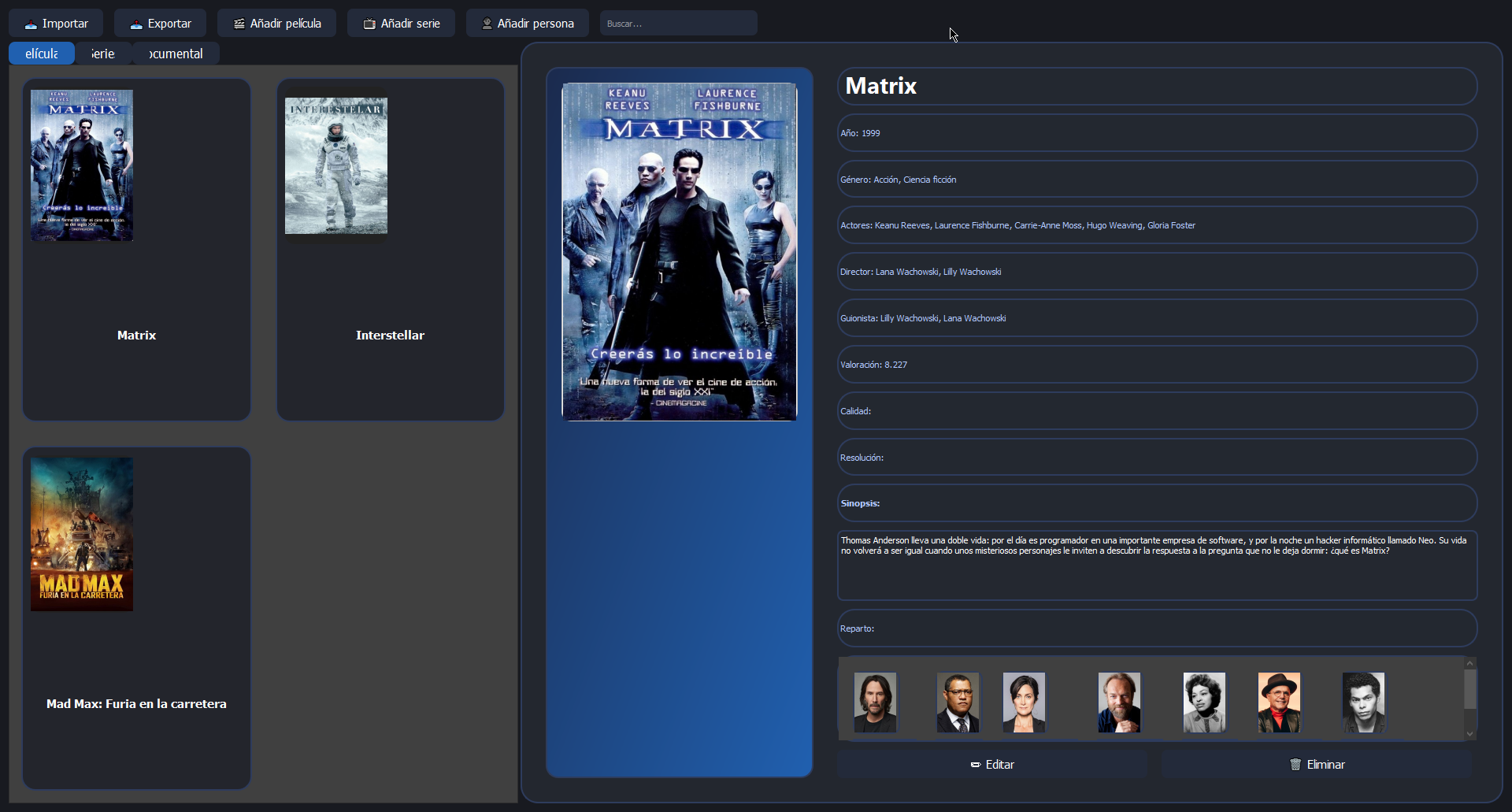
Task: Switch to the Series tab
Action: 103,54
